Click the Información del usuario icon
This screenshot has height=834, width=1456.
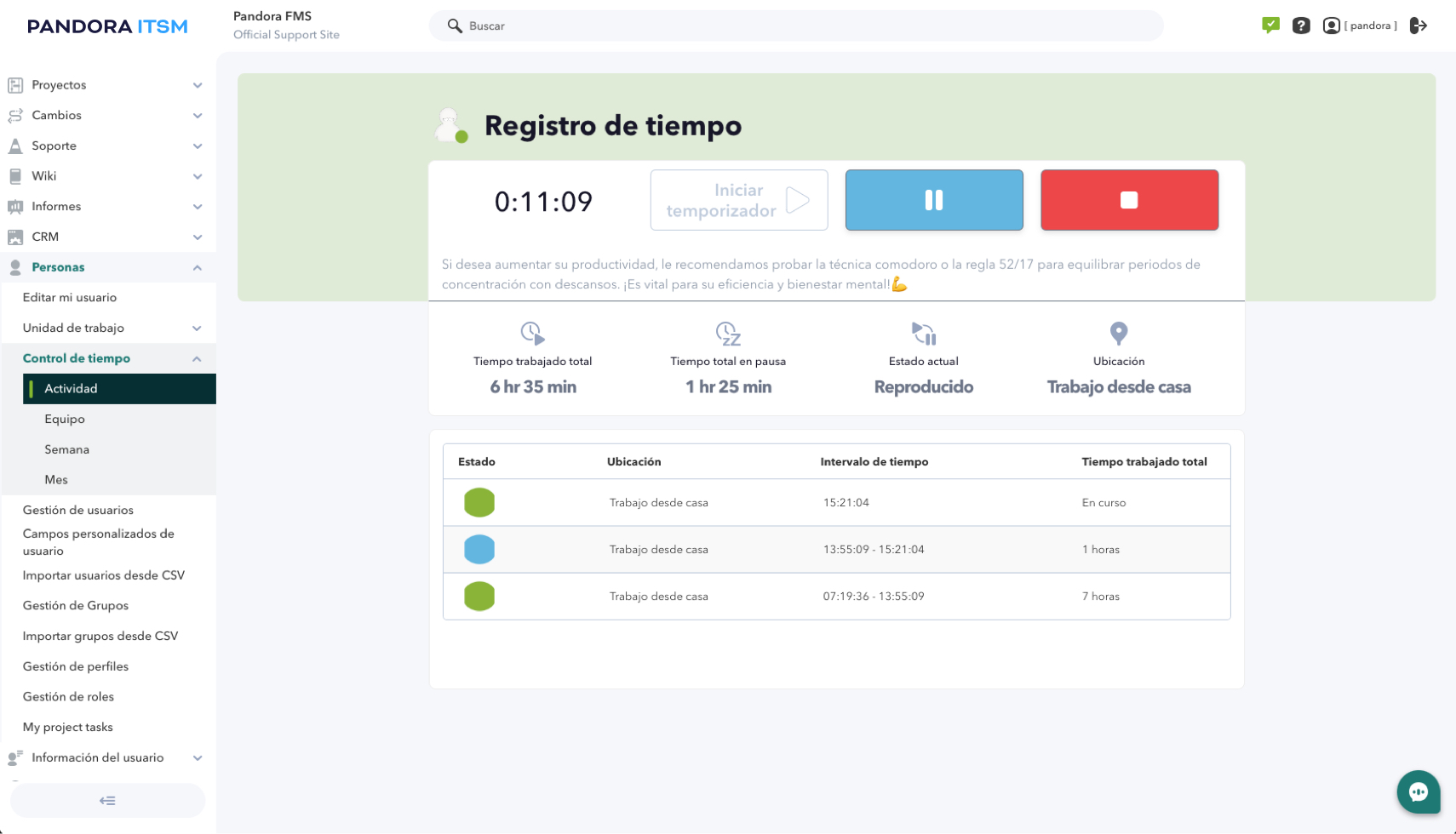(15, 757)
